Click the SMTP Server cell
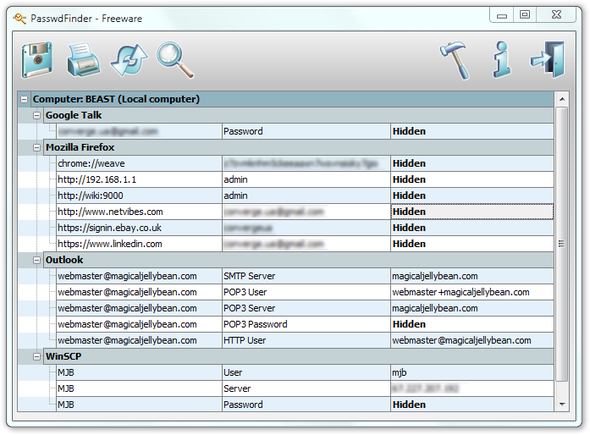 (x=306, y=276)
